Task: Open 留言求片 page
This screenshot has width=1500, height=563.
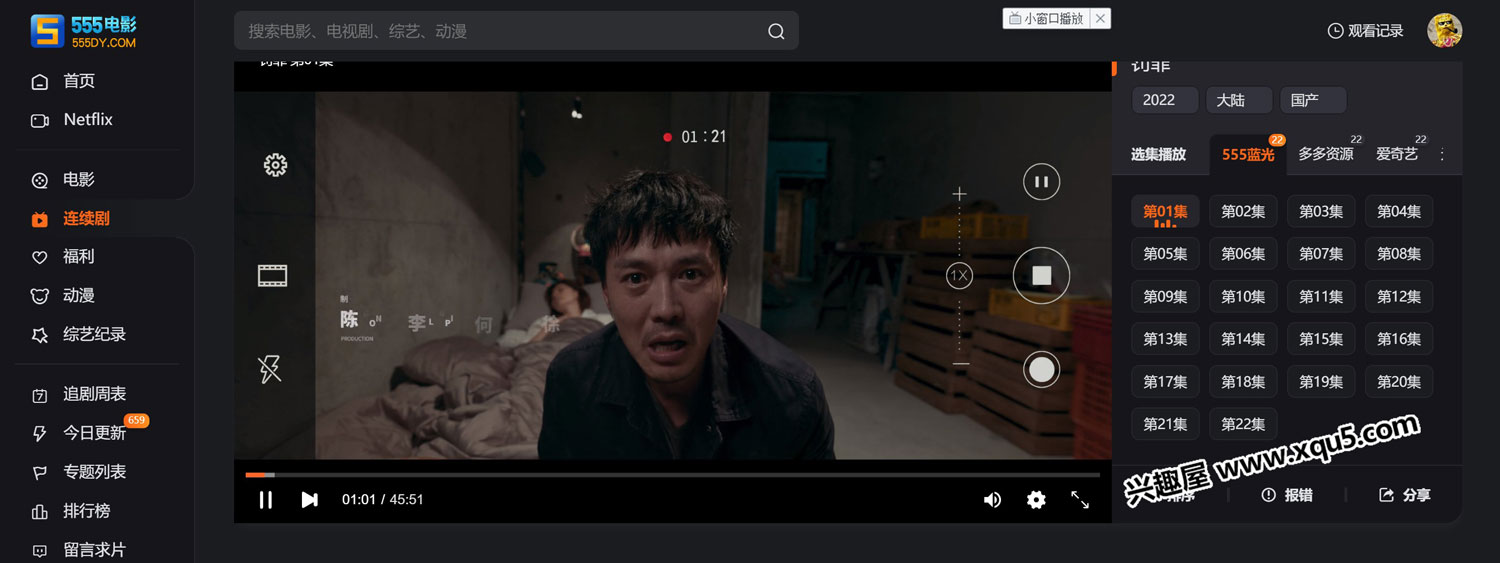Action: [x=79, y=550]
